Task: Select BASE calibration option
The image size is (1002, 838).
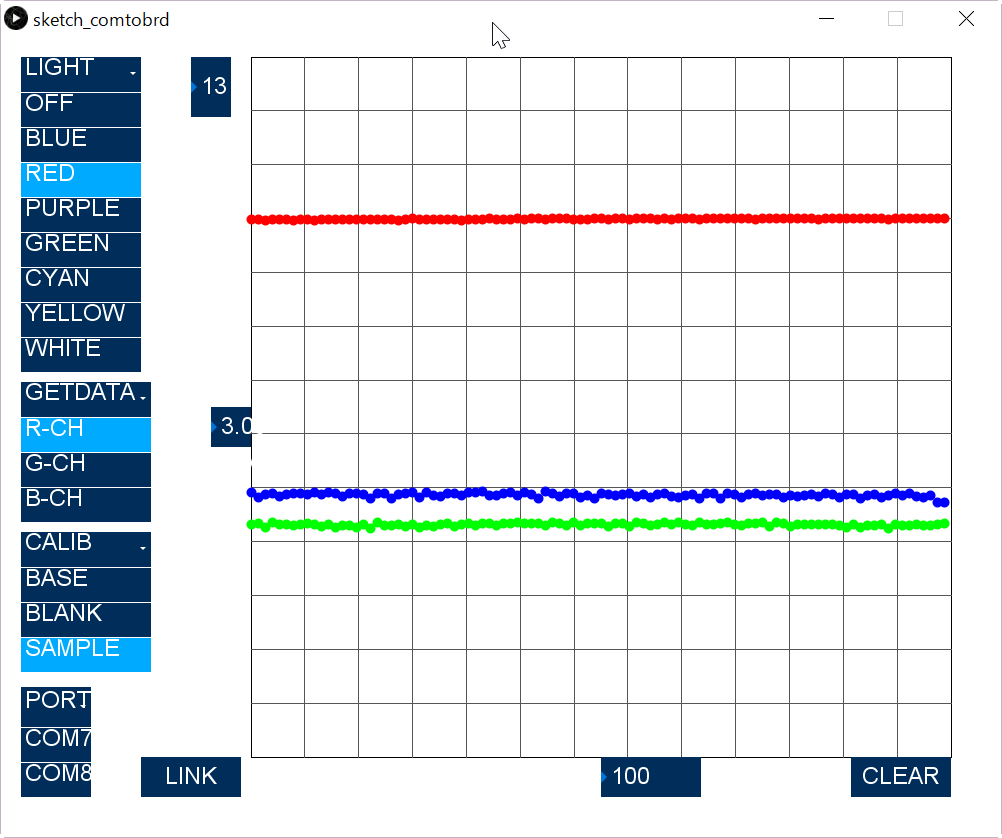Action: click(86, 585)
